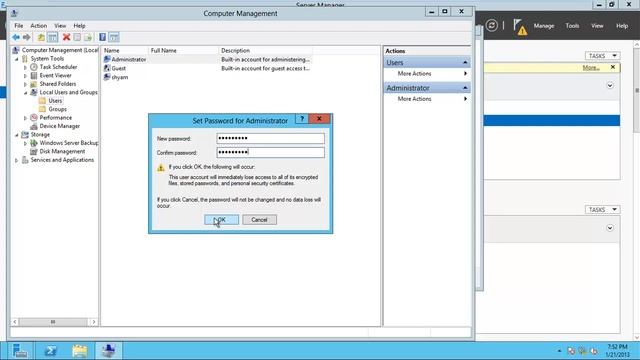
Task: Expand the Performance tree node
Action: tap(25, 118)
